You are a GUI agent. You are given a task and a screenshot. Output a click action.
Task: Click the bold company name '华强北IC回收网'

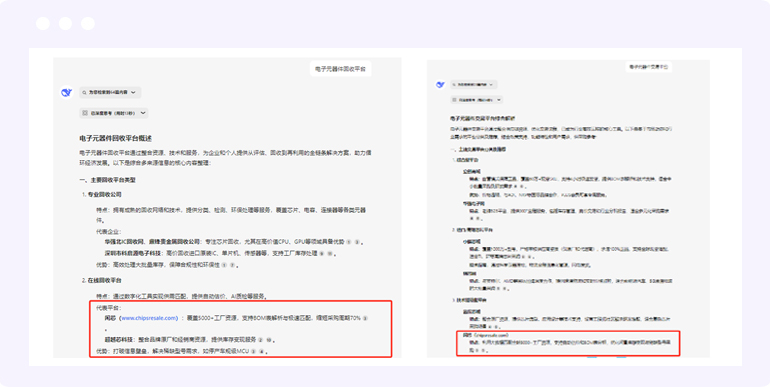point(124,242)
